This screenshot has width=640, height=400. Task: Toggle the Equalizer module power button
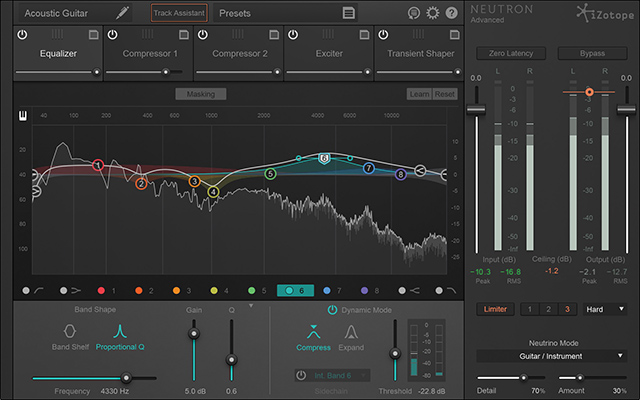[x=24, y=34]
